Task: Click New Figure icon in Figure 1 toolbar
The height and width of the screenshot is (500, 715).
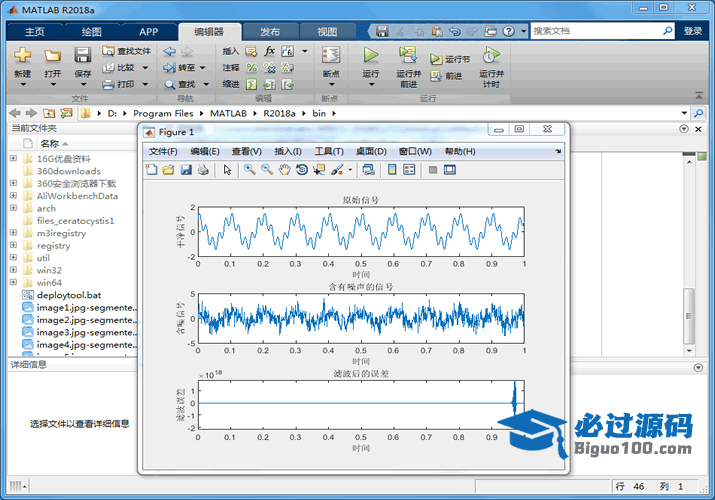Action: coord(151,170)
